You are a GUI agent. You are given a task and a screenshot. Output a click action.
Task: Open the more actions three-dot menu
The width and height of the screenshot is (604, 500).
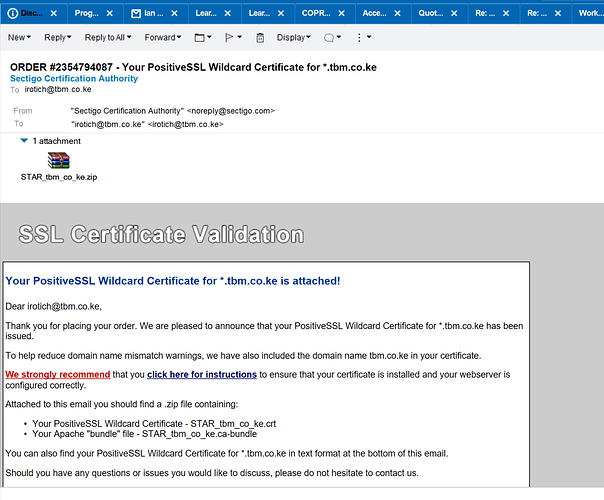point(359,37)
